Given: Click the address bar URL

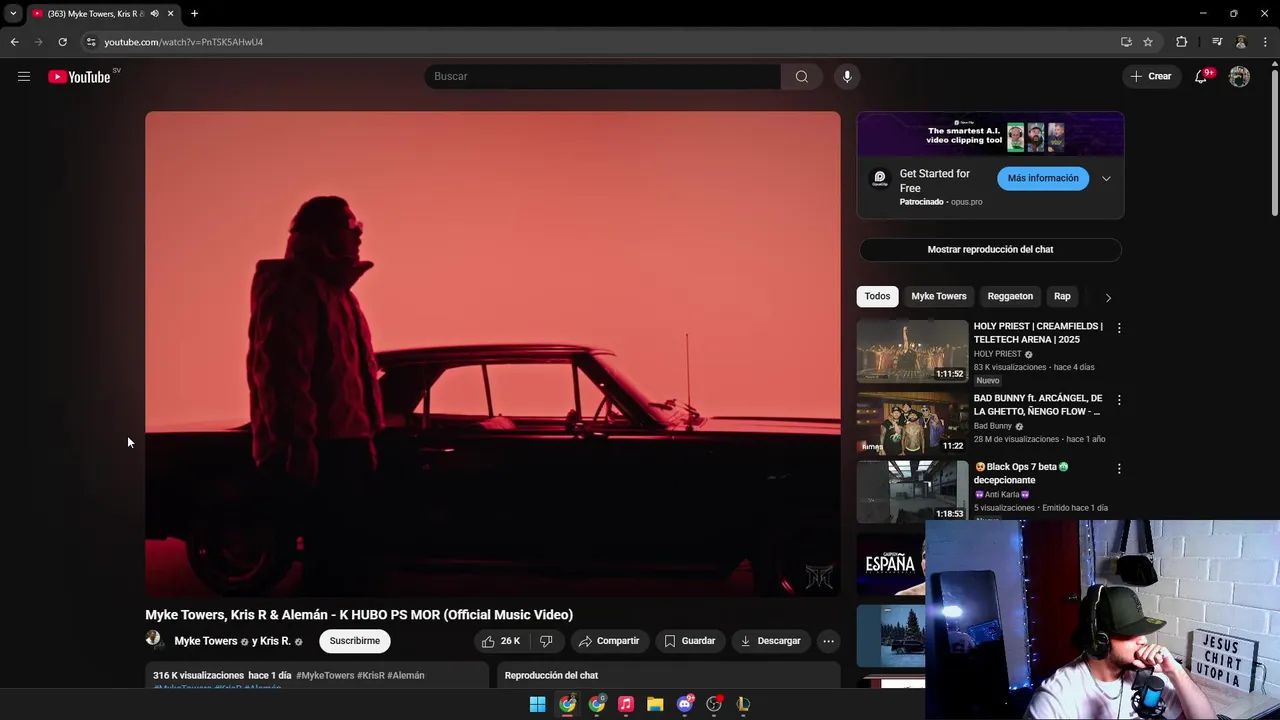Looking at the screenshot, I should point(184,42).
